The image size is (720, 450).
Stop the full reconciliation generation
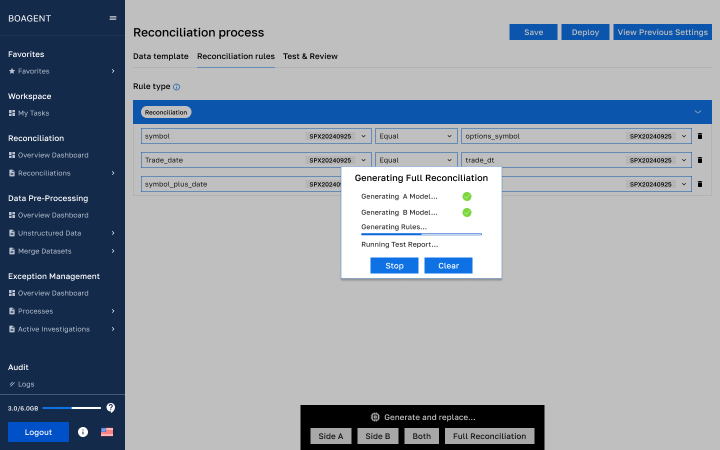click(x=394, y=265)
